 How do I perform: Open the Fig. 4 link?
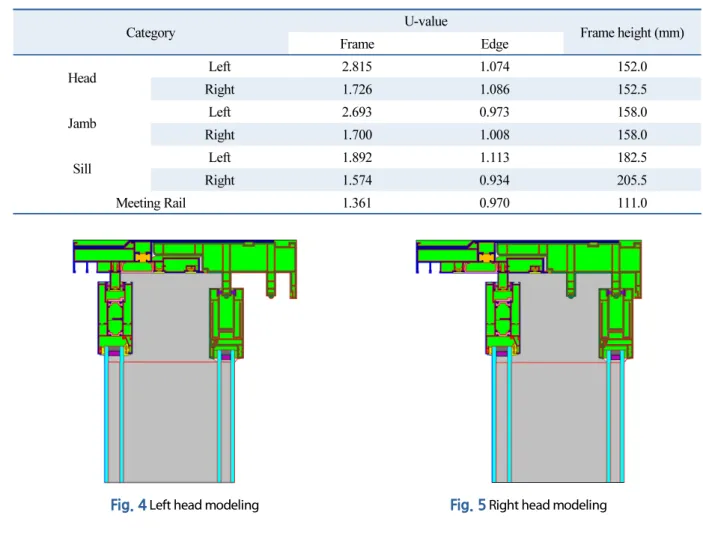coord(128,505)
